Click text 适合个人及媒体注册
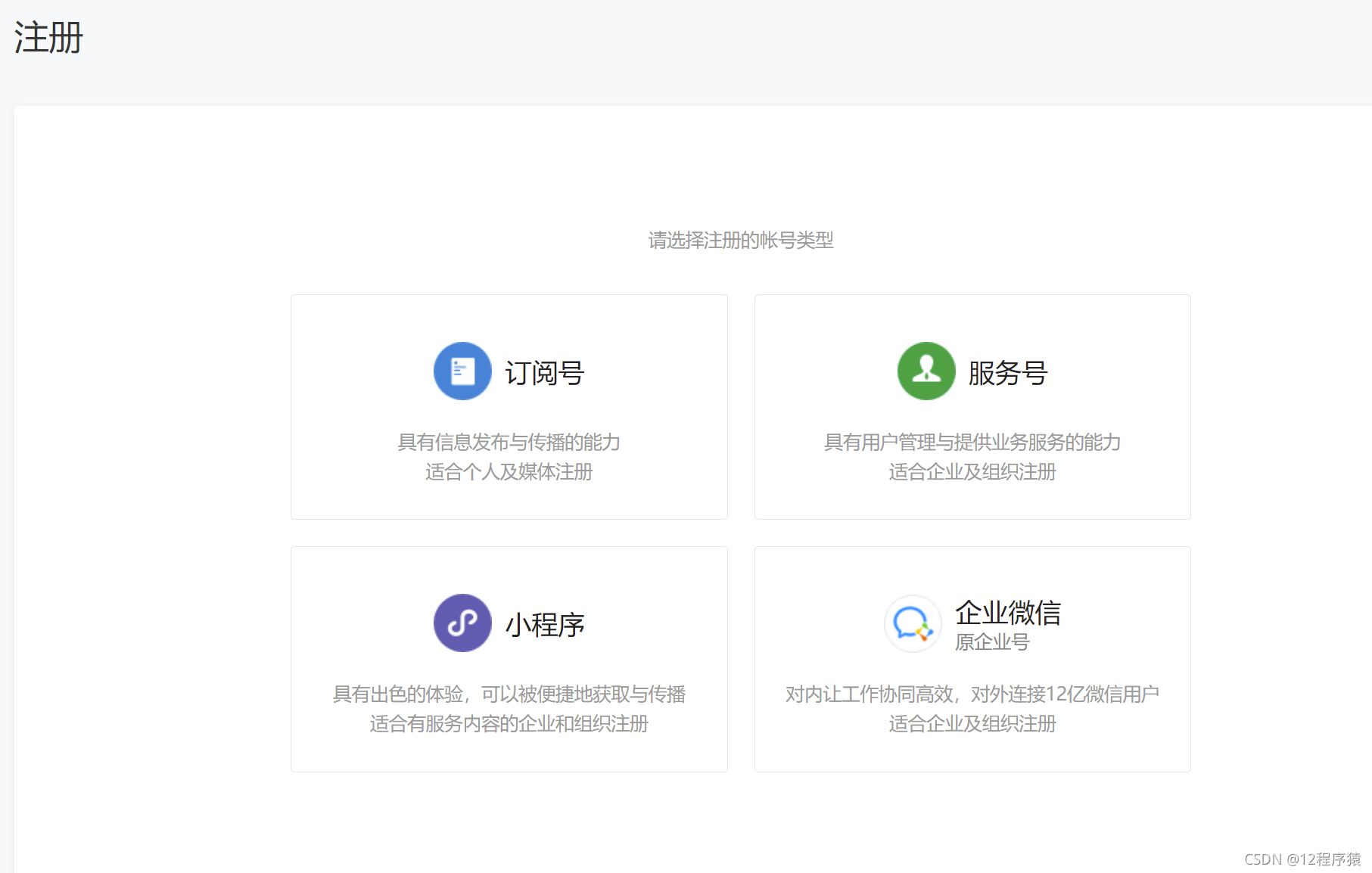Viewport: 1372px width, 873px height. (x=509, y=472)
